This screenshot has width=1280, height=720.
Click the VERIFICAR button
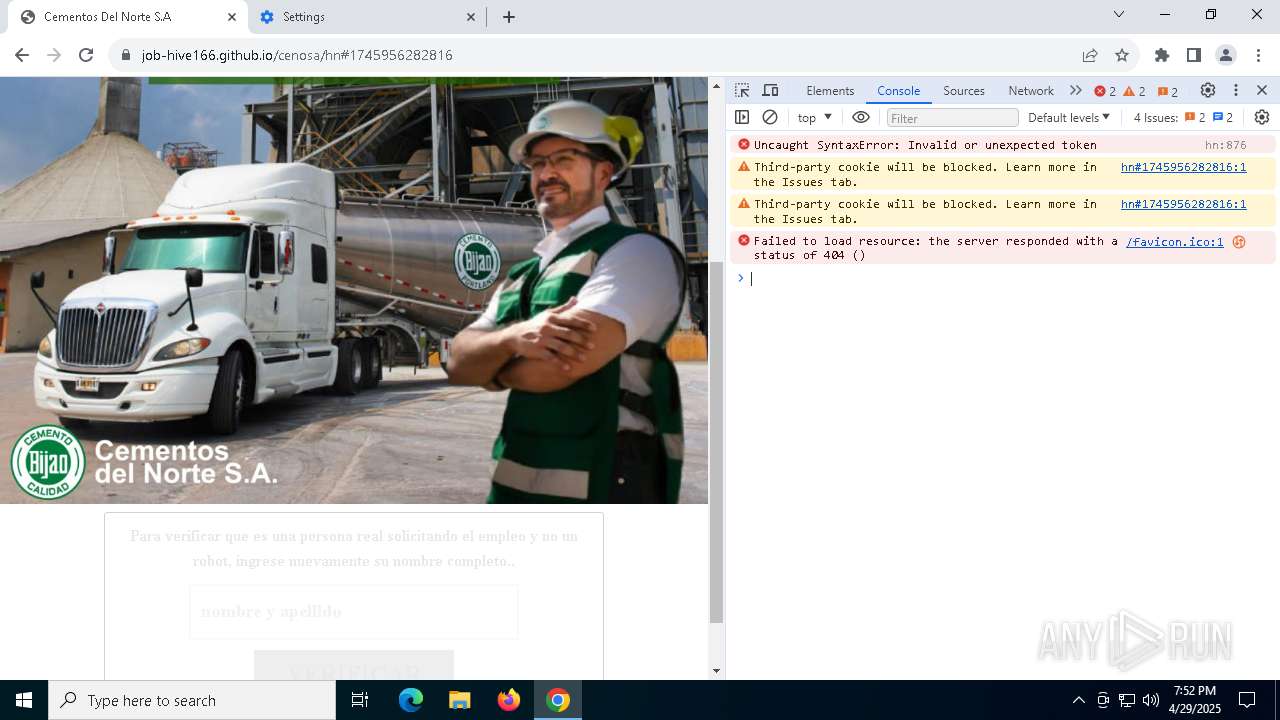click(x=354, y=666)
